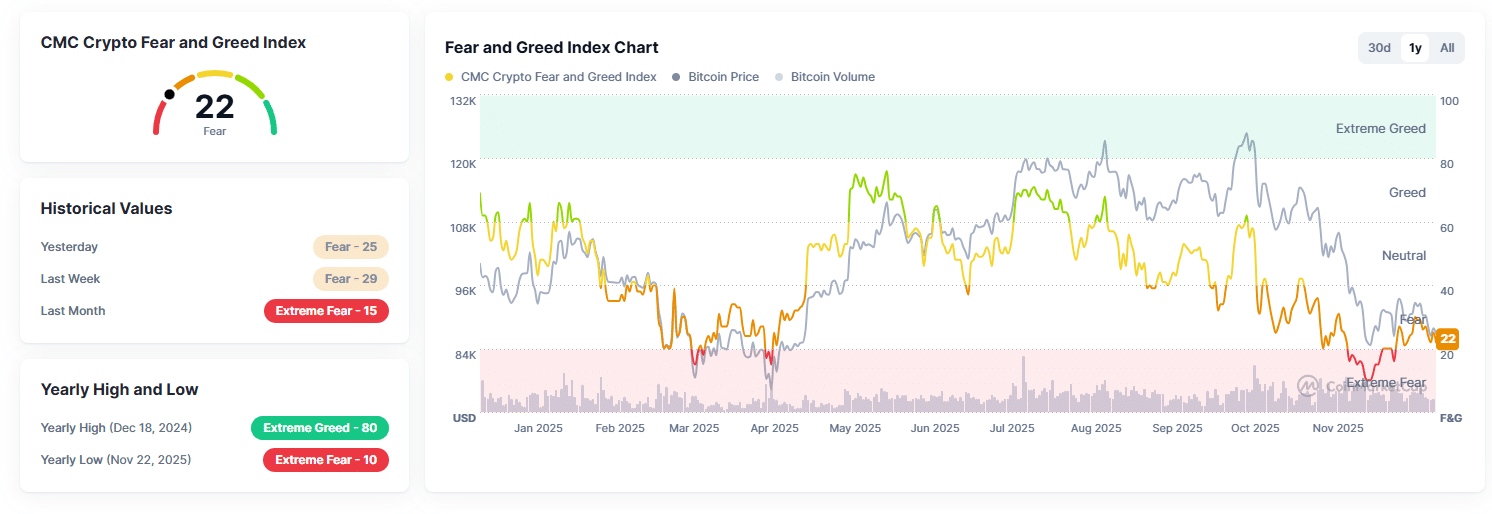Switch chart range to 30d
The height and width of the screenshot is (514, 1492).
pos(1379,48)
